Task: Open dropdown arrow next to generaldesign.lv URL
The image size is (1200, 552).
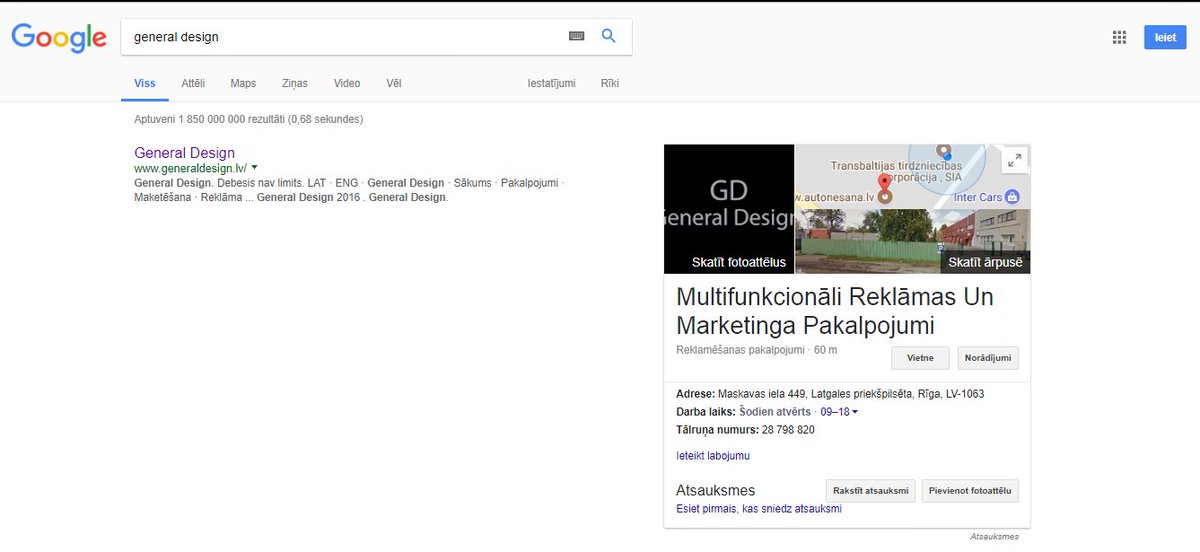Action: (255, 168)
